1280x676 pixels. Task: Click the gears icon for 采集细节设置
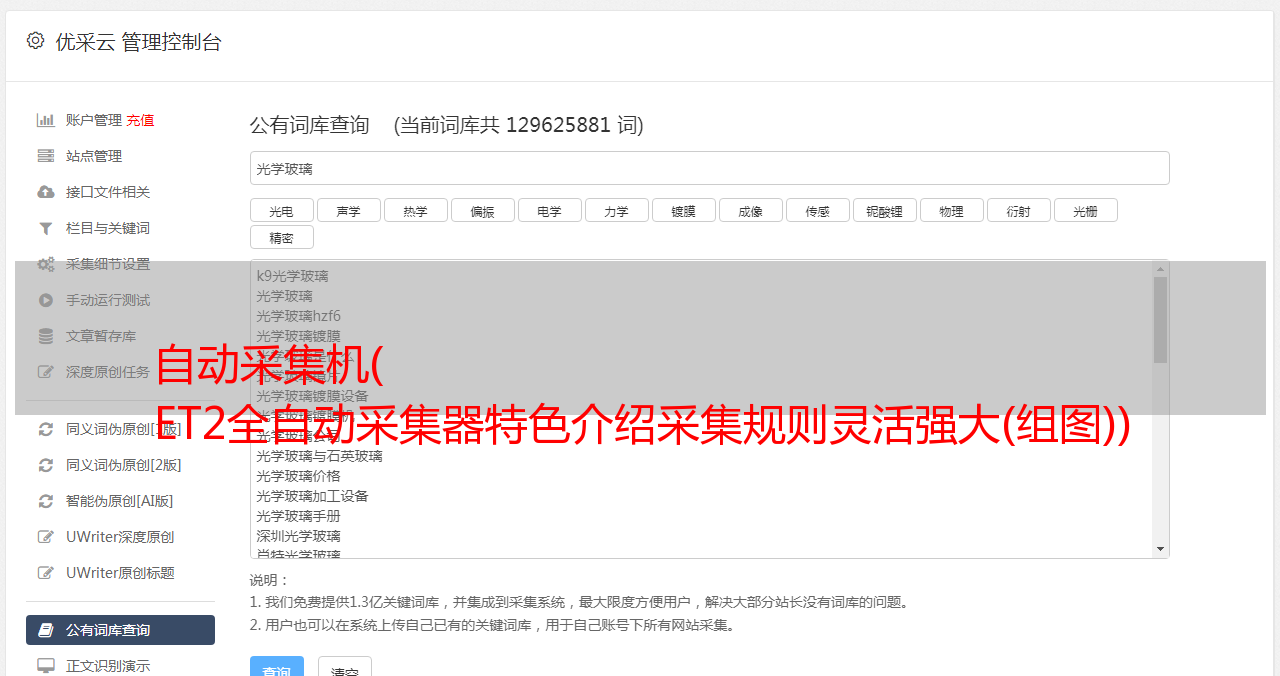click(46, 264)
